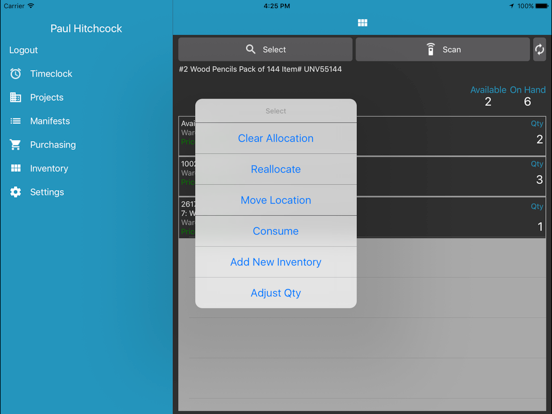This screenshot has height=414, width=552.
Task: Click the 4:25 PM clock
Action: point(277,6)
